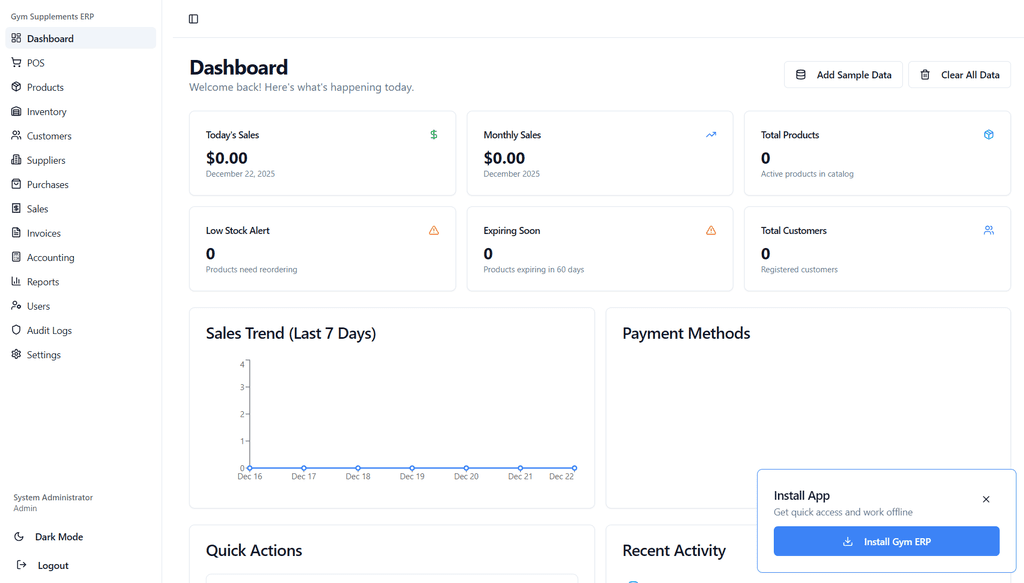The width and height of the screenshot is (1024, 583).
Task: Click the Products box icon in sidebar
Action: point(16,87)
